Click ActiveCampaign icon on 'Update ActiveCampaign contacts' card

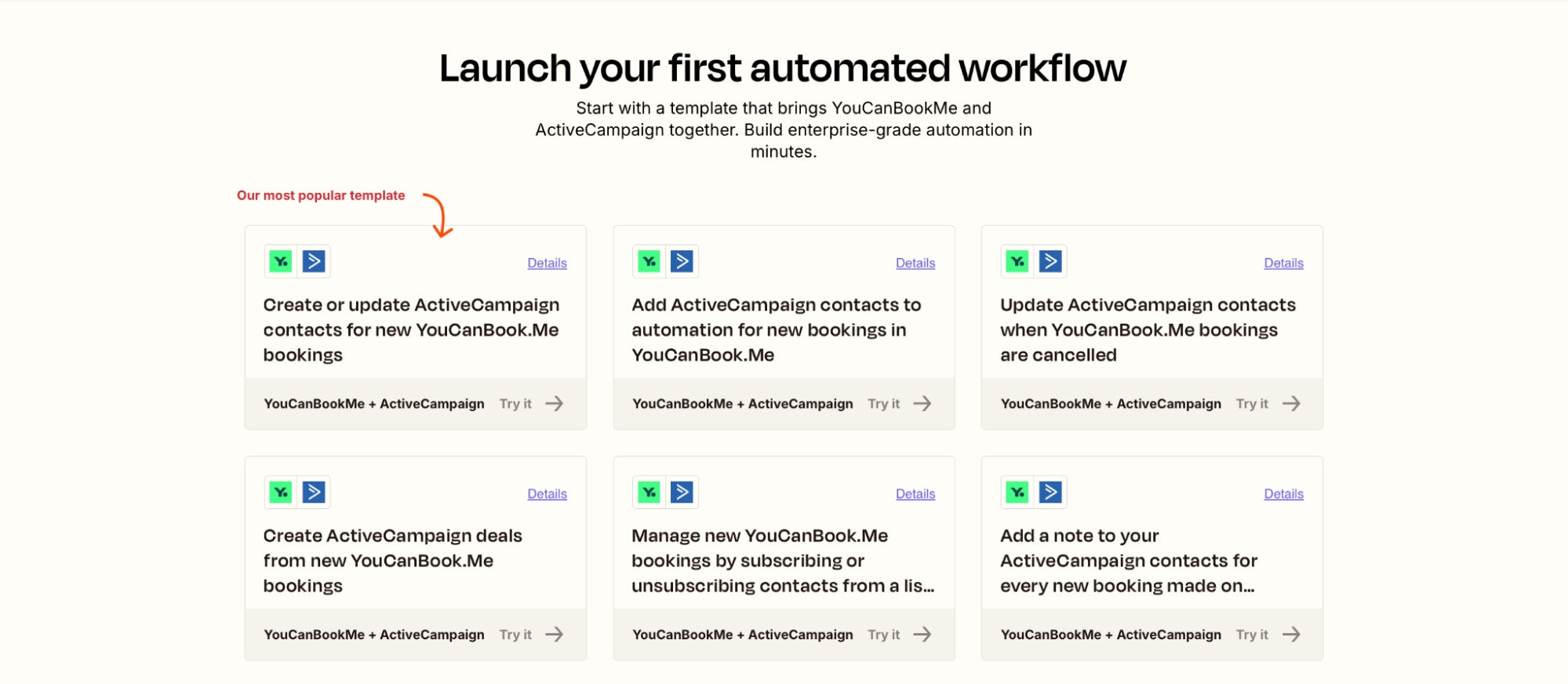click(1050, 261)
